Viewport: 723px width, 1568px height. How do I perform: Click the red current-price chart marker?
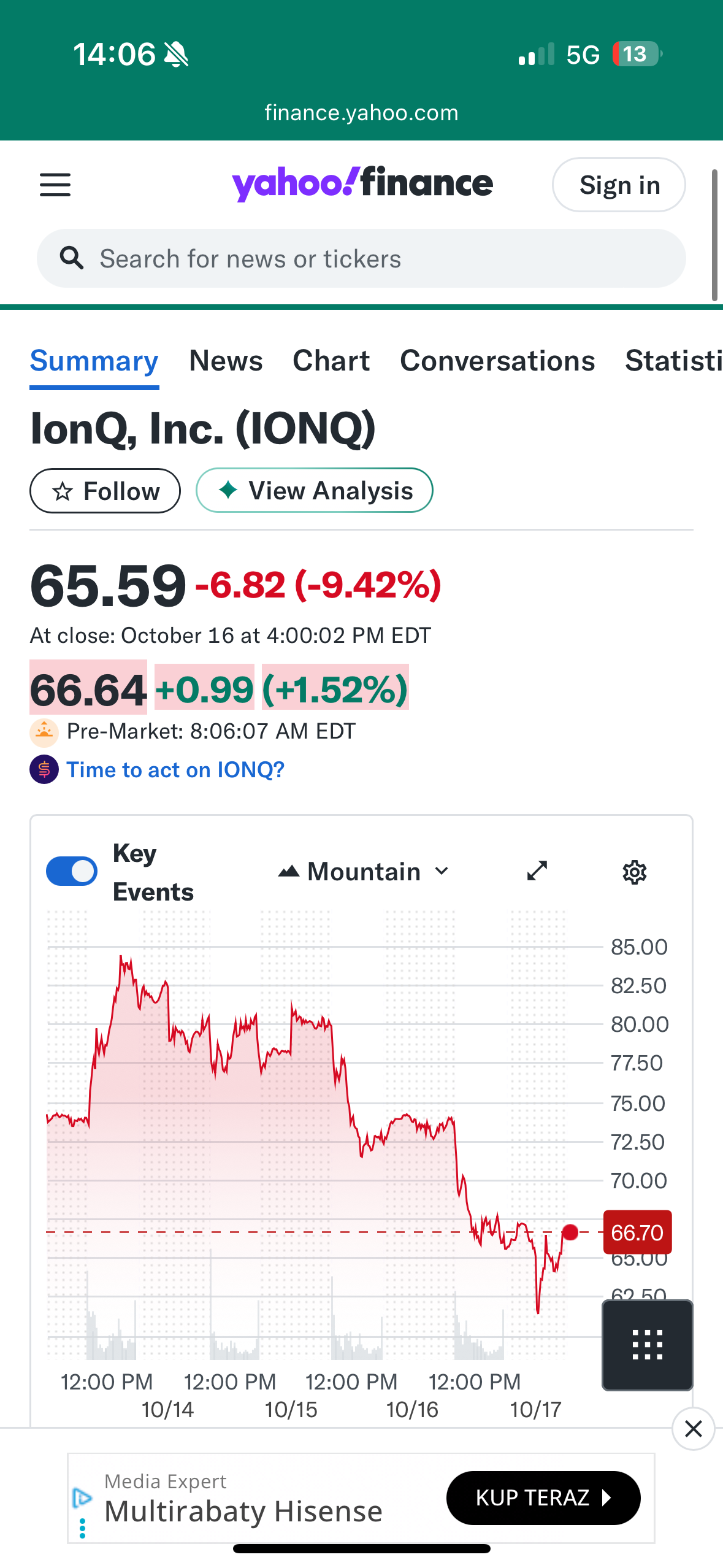(x=570, y=1232)
